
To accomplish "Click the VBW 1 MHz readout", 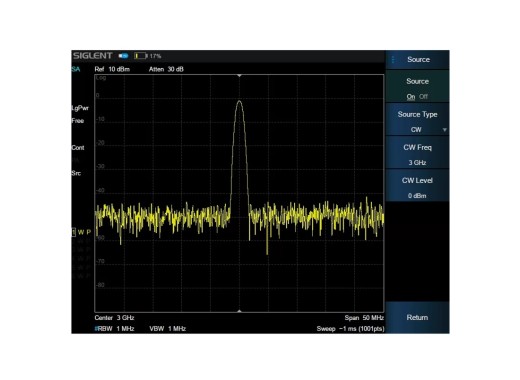I will click(x=167, y=329).
